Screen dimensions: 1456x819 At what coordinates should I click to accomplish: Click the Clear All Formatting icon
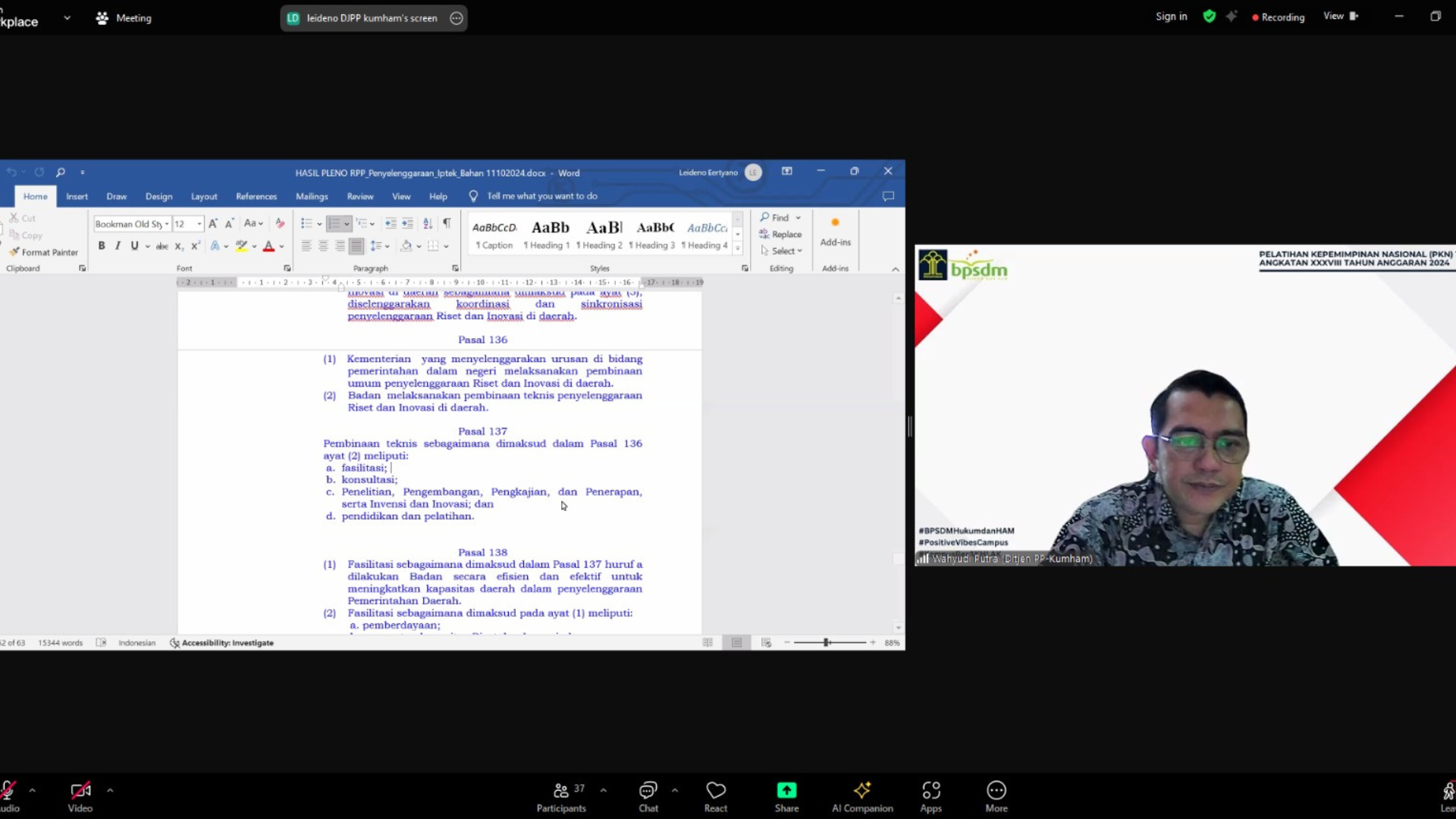[280, 223]
